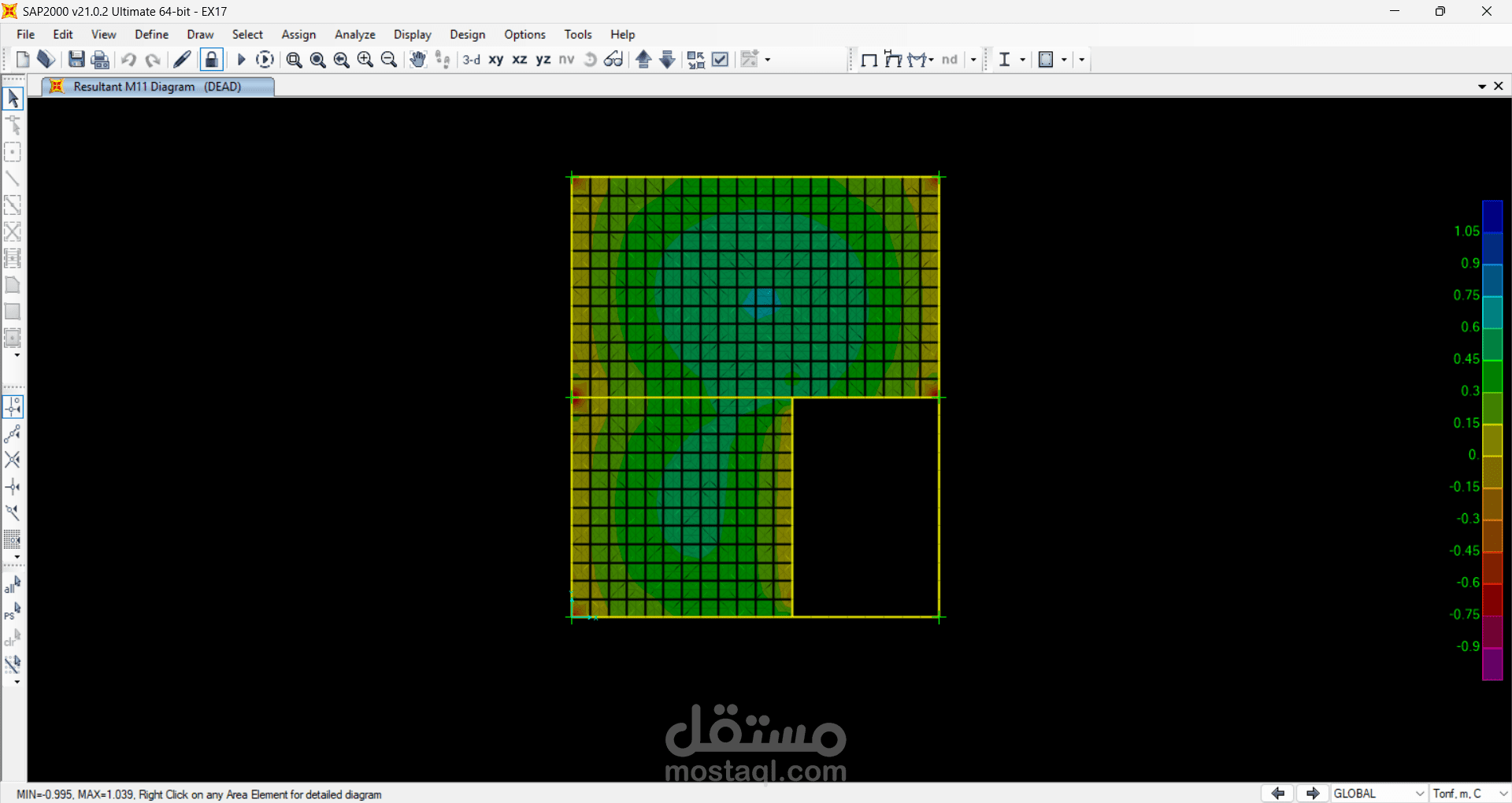
Task: Set view to the xz plane
Action: [x=520, y=60]
